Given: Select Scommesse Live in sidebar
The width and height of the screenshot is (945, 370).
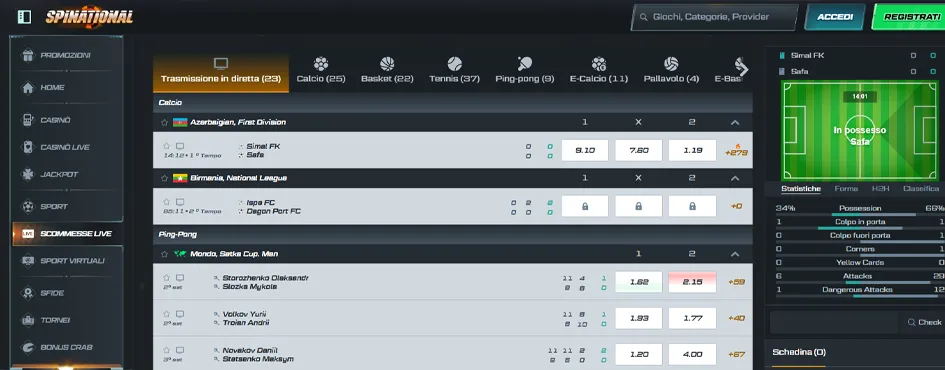Looking at the screenshot, I should 67,233.
